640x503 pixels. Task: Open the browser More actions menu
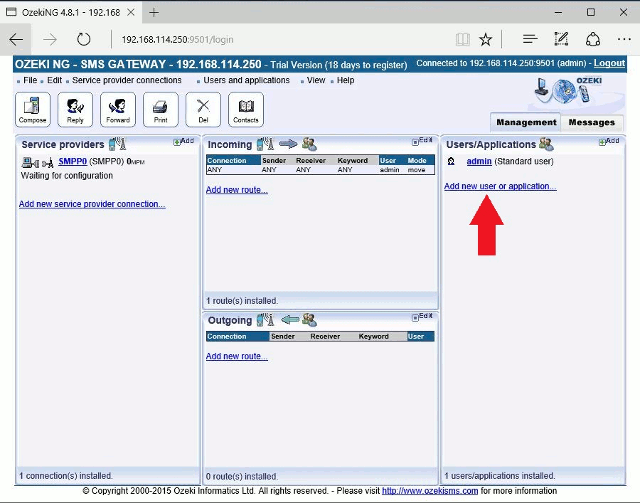[624, 39]
